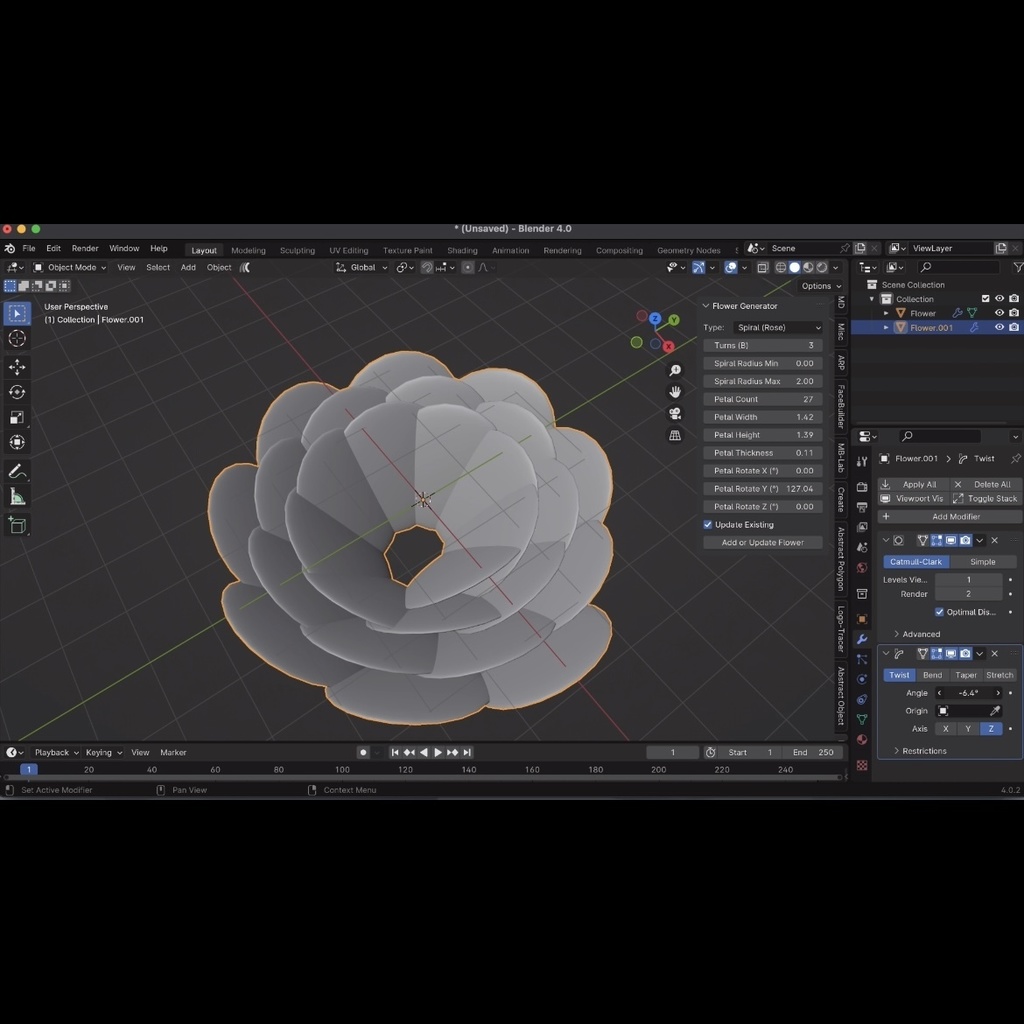This screenshot has width=1024, height=1024.
Task: Select the Move tool in the viewport toolbar
Action: (x=17, y=367)
